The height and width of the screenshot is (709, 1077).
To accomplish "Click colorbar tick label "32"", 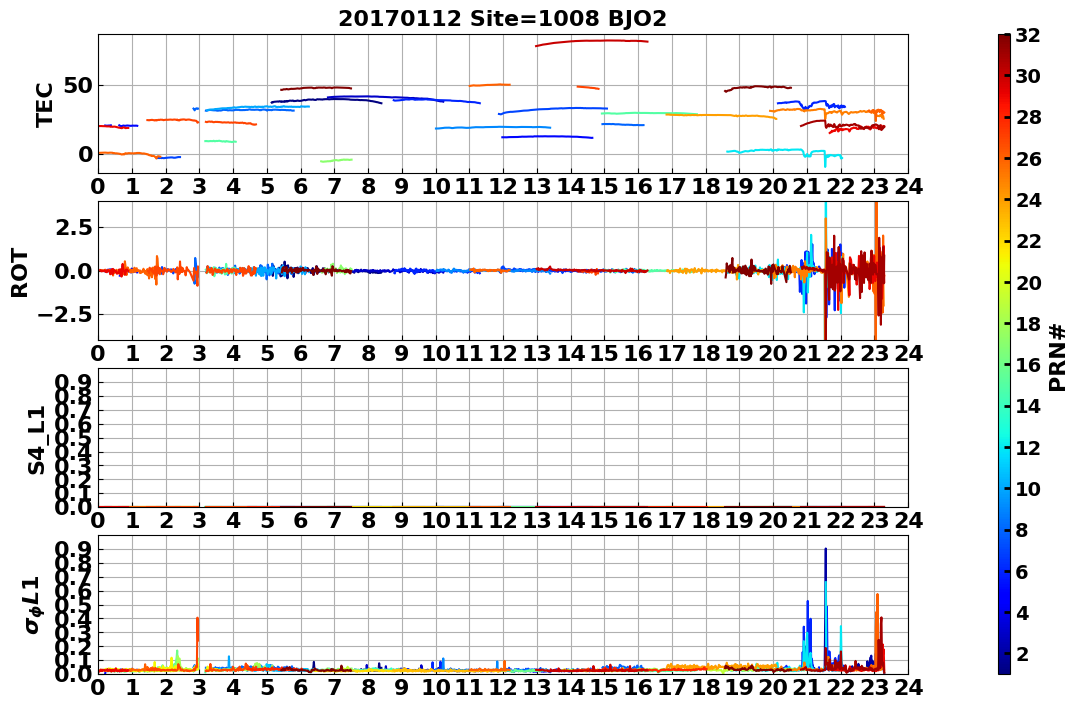I will (x=1028, y=35).
